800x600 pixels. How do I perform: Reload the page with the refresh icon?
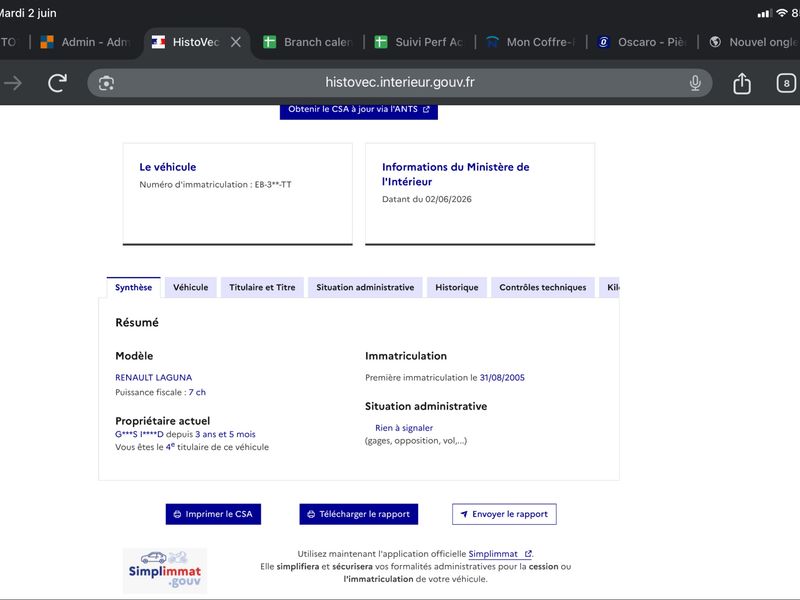[x=57, y=83]
